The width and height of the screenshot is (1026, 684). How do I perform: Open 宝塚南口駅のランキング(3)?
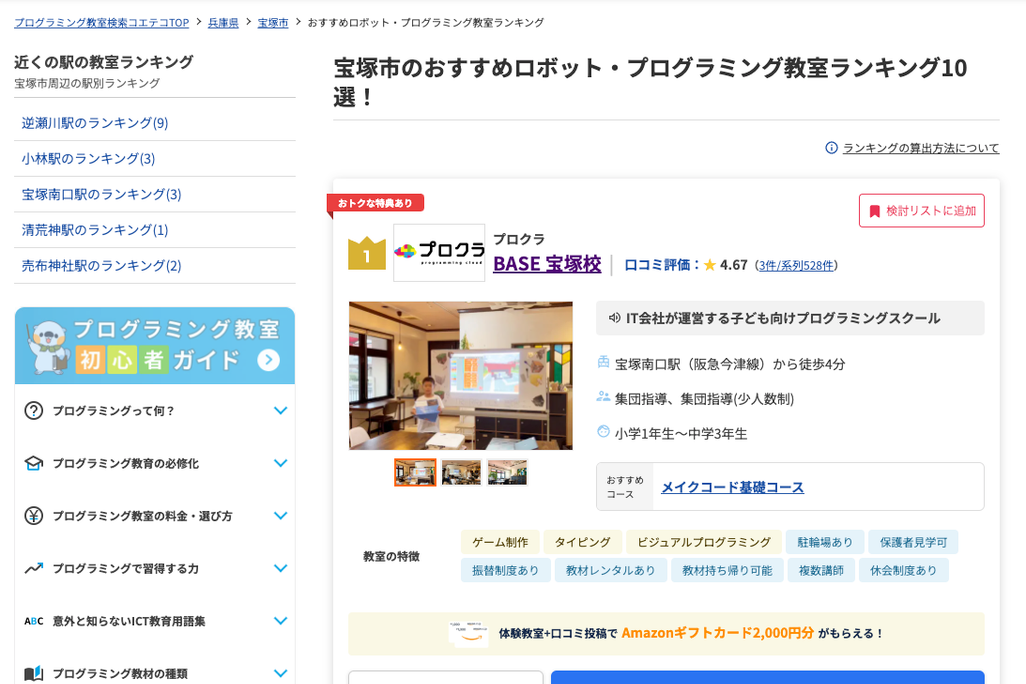click(101, 194)
